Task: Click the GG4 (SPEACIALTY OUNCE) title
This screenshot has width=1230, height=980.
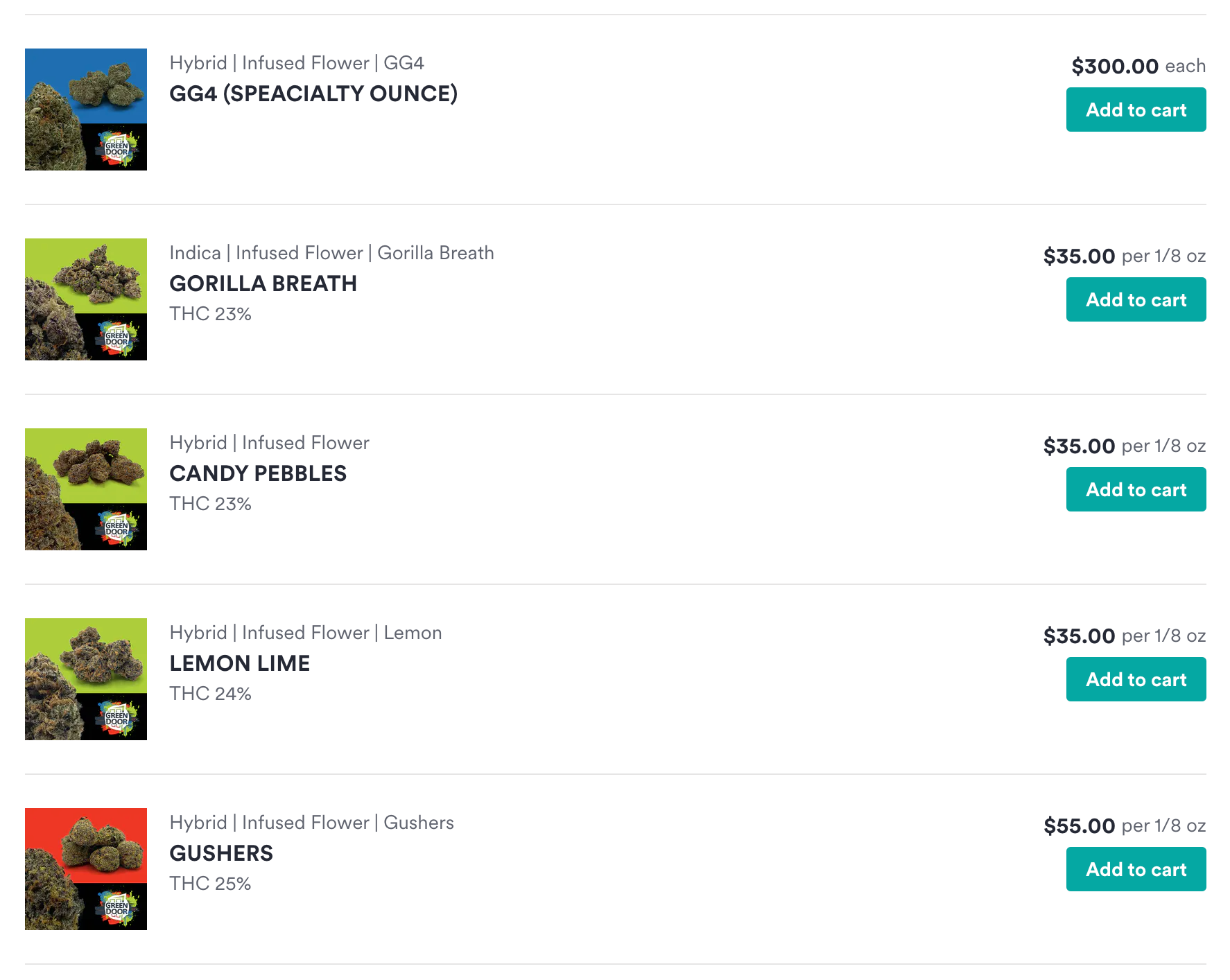Action: [x=313, y=94]
